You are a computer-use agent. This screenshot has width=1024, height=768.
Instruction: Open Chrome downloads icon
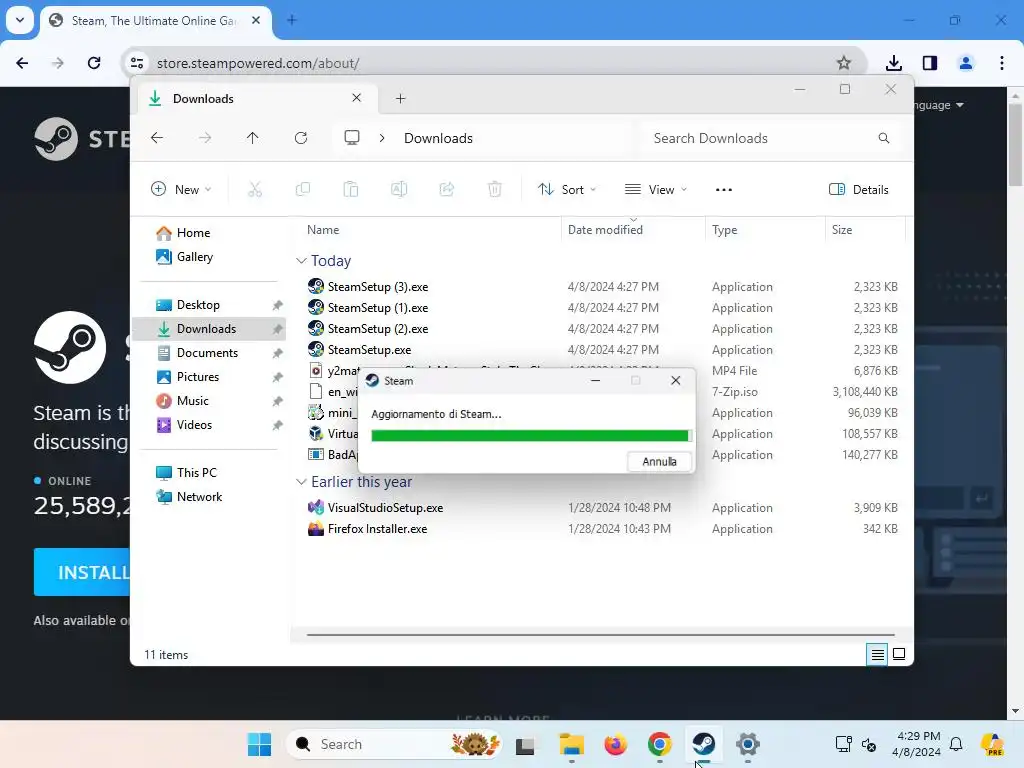tap(894, 63)
